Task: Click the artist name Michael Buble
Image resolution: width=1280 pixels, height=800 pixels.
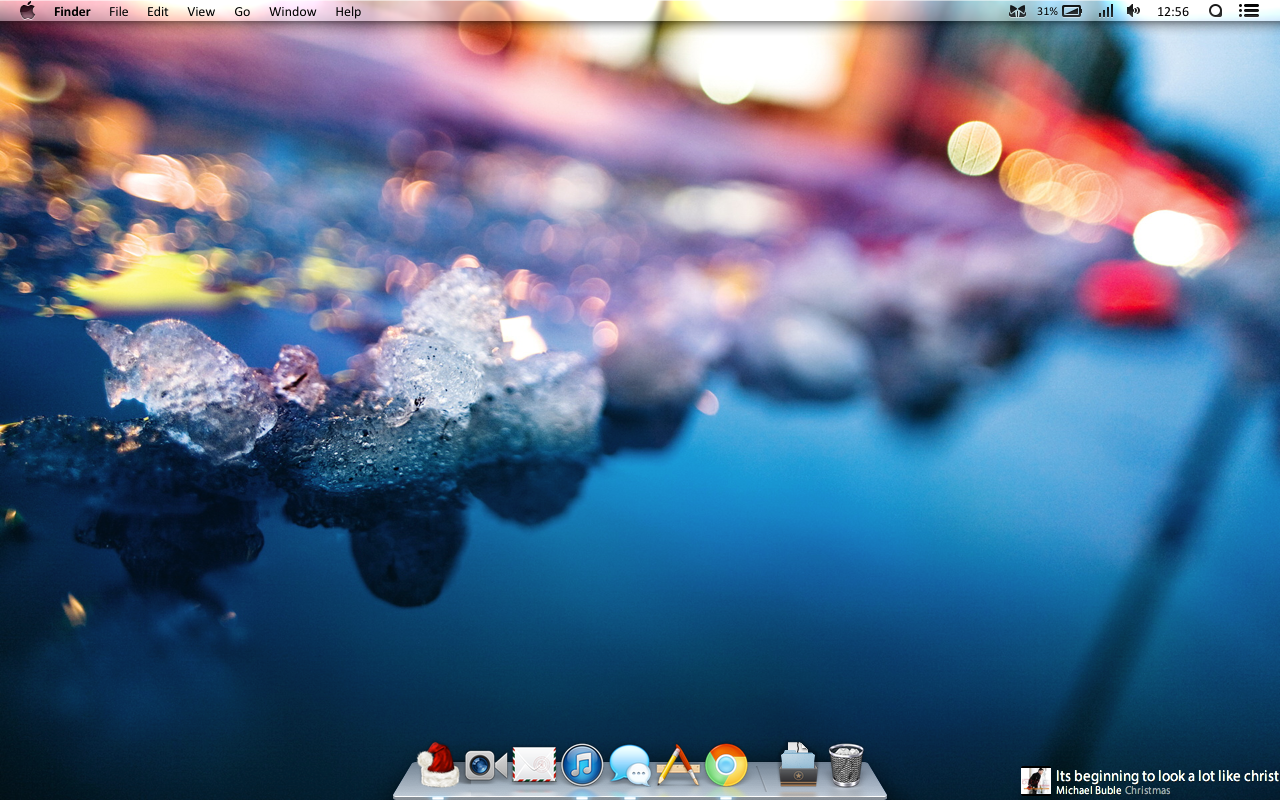Action: click(1088, 791)
